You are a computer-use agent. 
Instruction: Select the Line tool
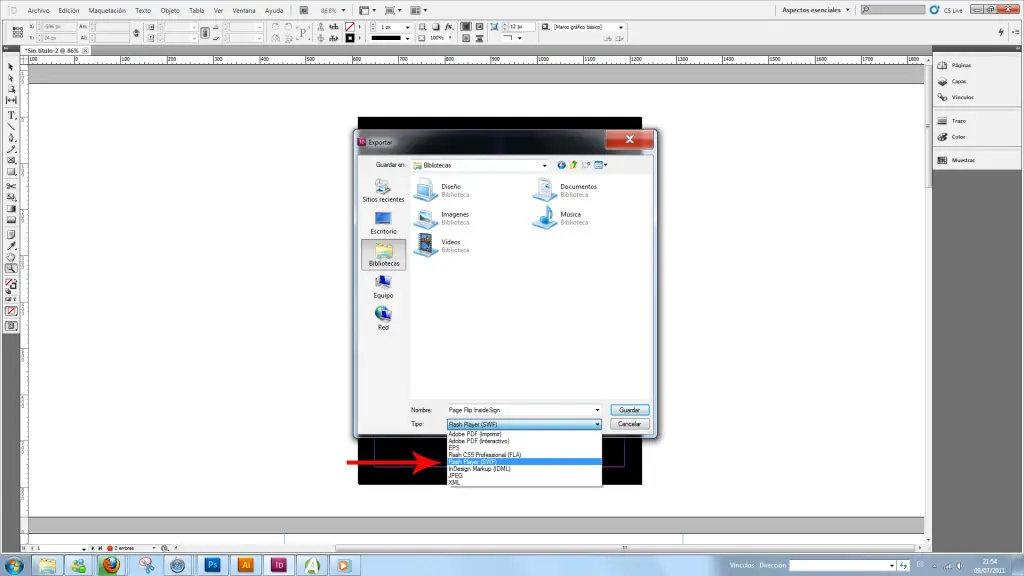pyautogui.click(x=10, y=126)
